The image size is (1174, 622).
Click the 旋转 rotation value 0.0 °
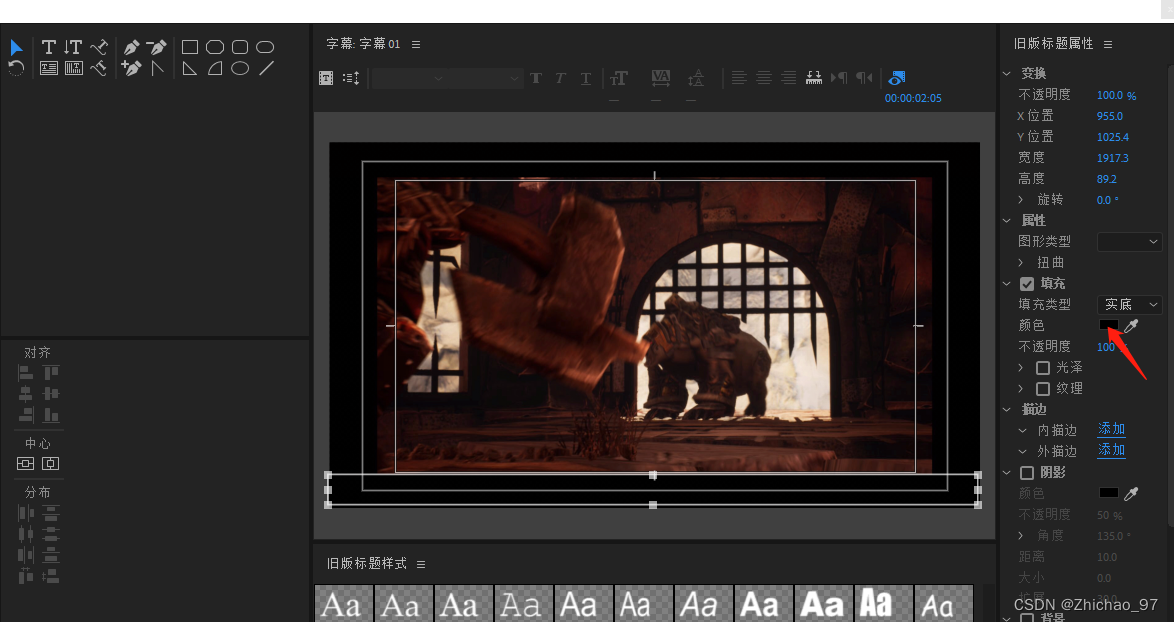point(1108,200)
